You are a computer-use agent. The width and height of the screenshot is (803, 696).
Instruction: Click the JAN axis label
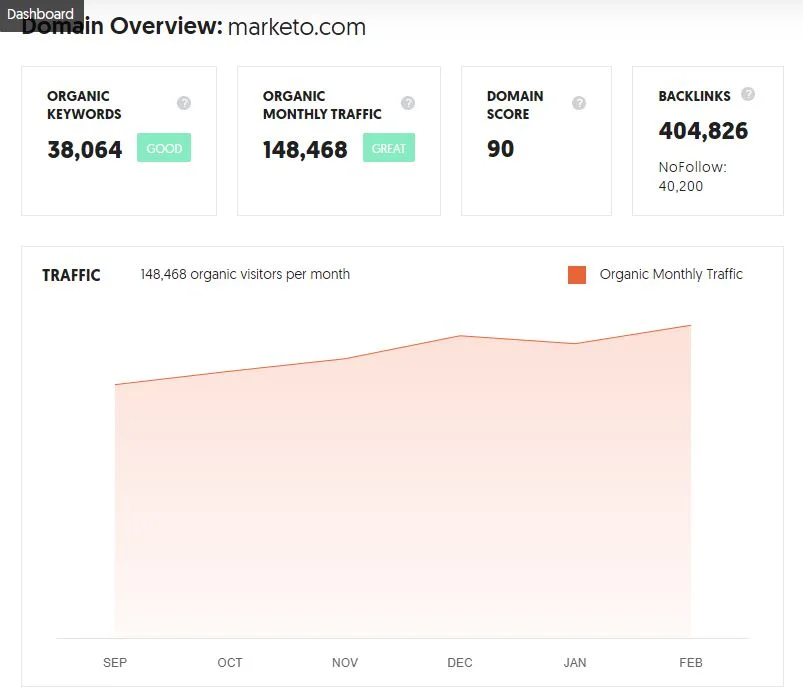click(x=575, y=663)
